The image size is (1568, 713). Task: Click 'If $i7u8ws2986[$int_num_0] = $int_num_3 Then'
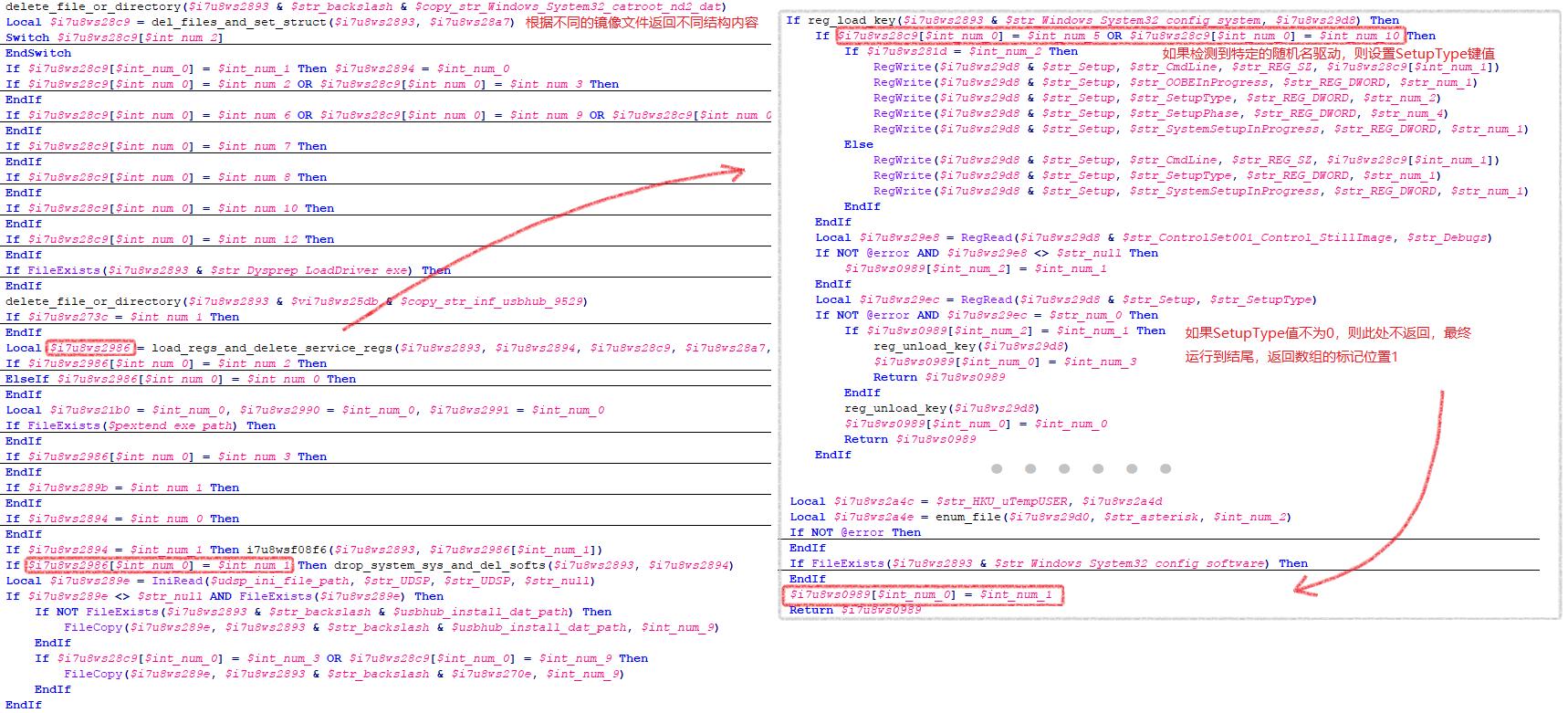pos(166,456)
